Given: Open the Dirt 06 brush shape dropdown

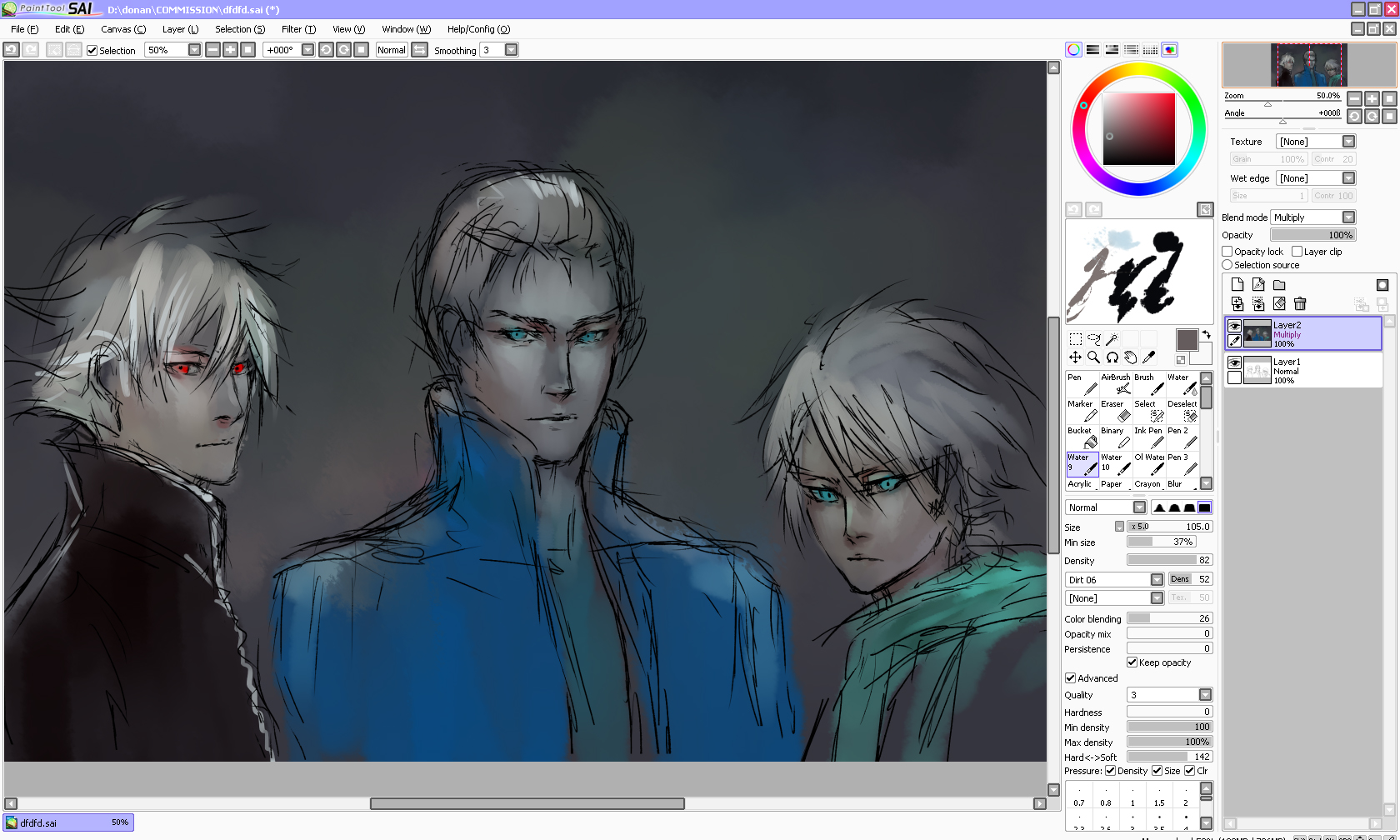Looking at the screenshot, I should click(1114, 580).
